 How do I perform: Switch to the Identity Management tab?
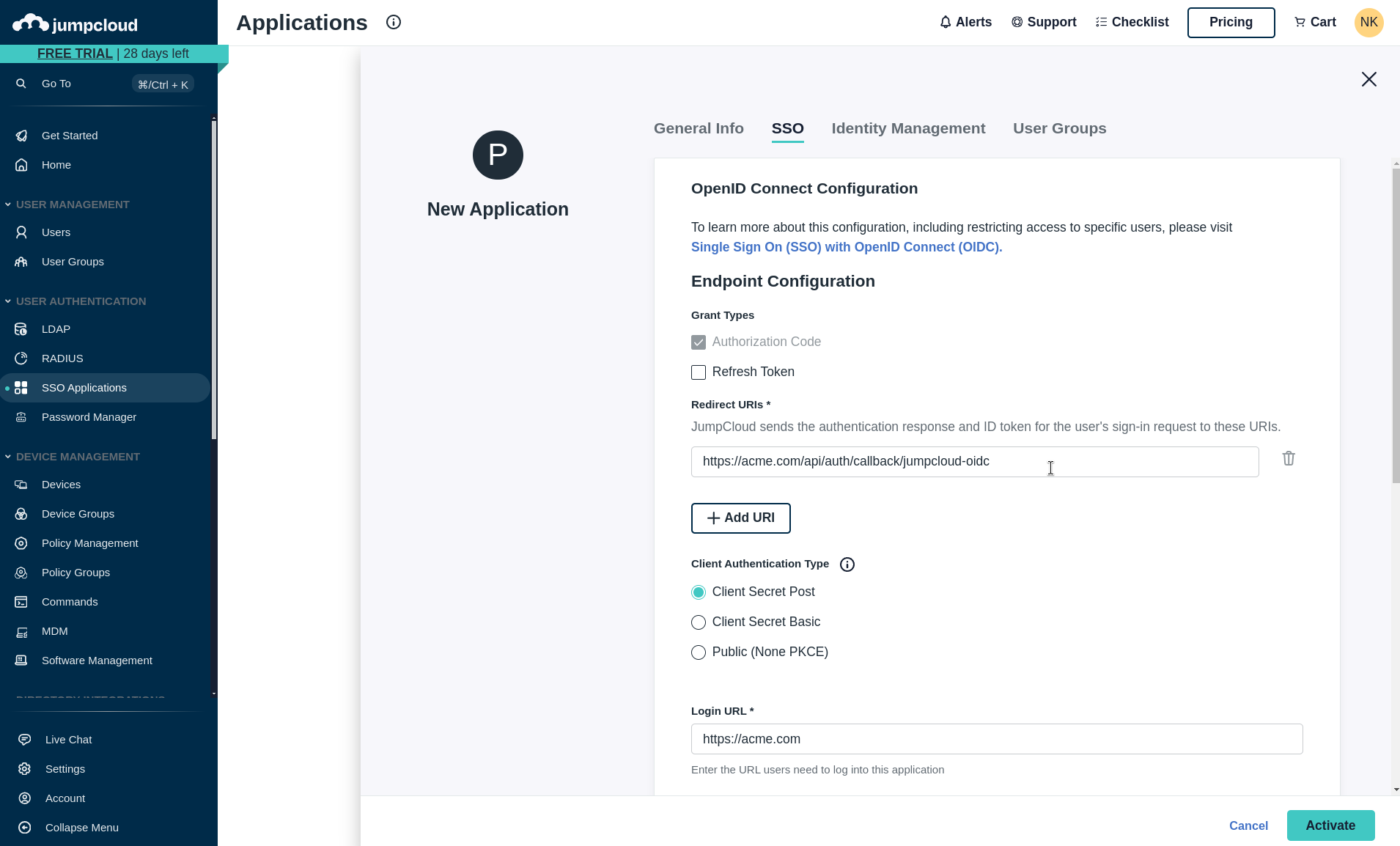pyautogui.click(x=907, y=128)
